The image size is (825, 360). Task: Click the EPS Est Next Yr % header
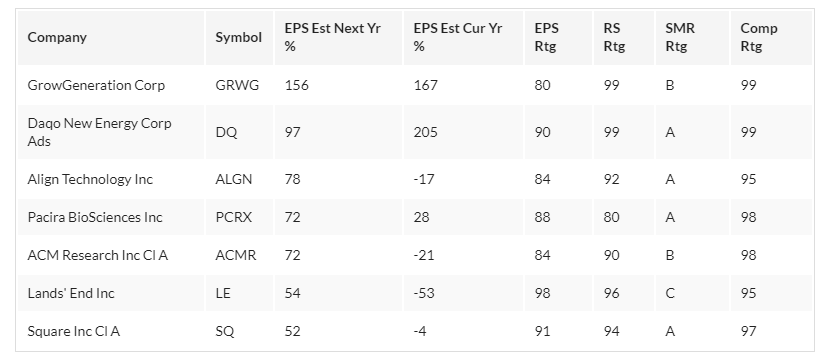(333, 37)
